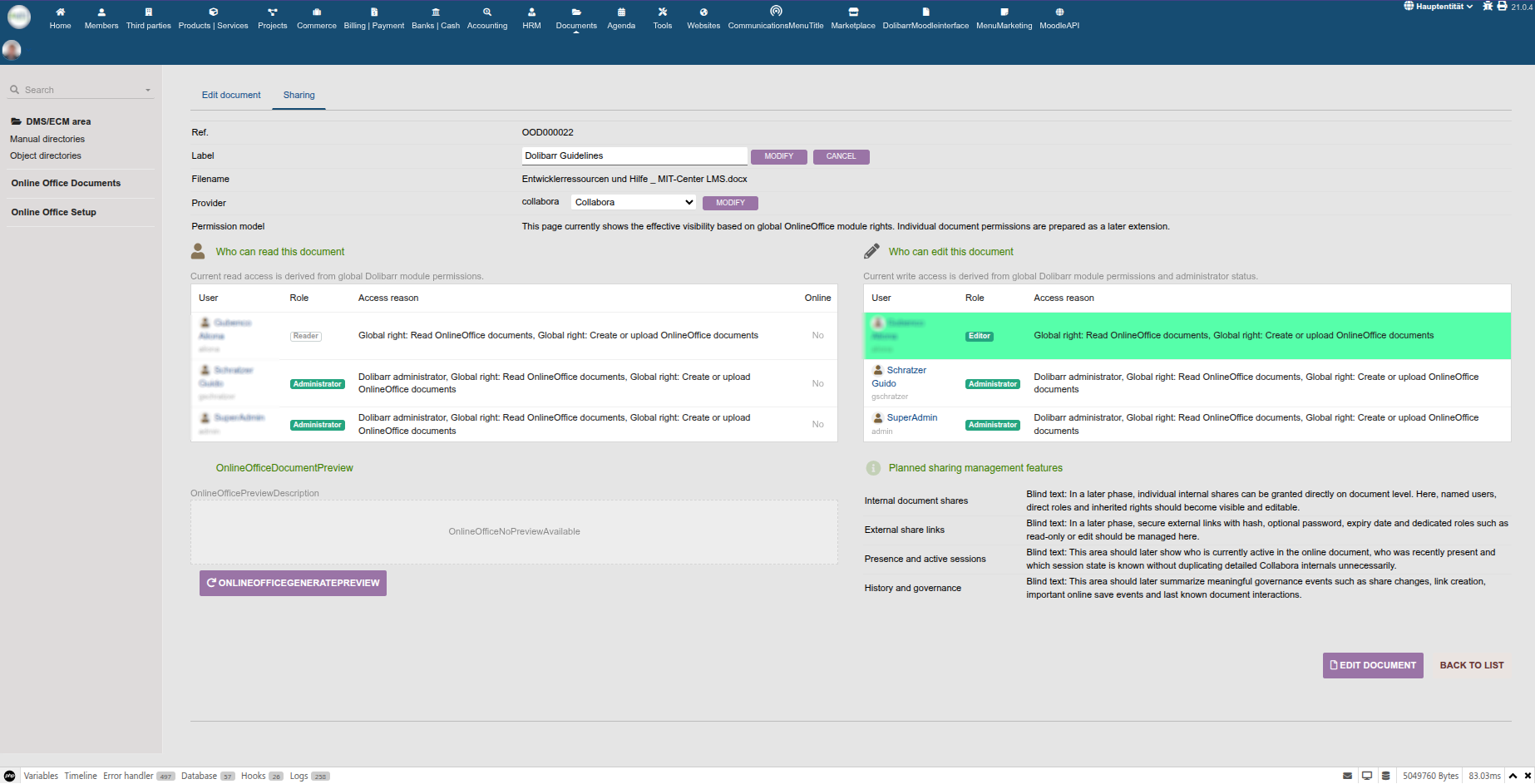
Task: Switch to the Edit document tab
Action: coord(231,95)
